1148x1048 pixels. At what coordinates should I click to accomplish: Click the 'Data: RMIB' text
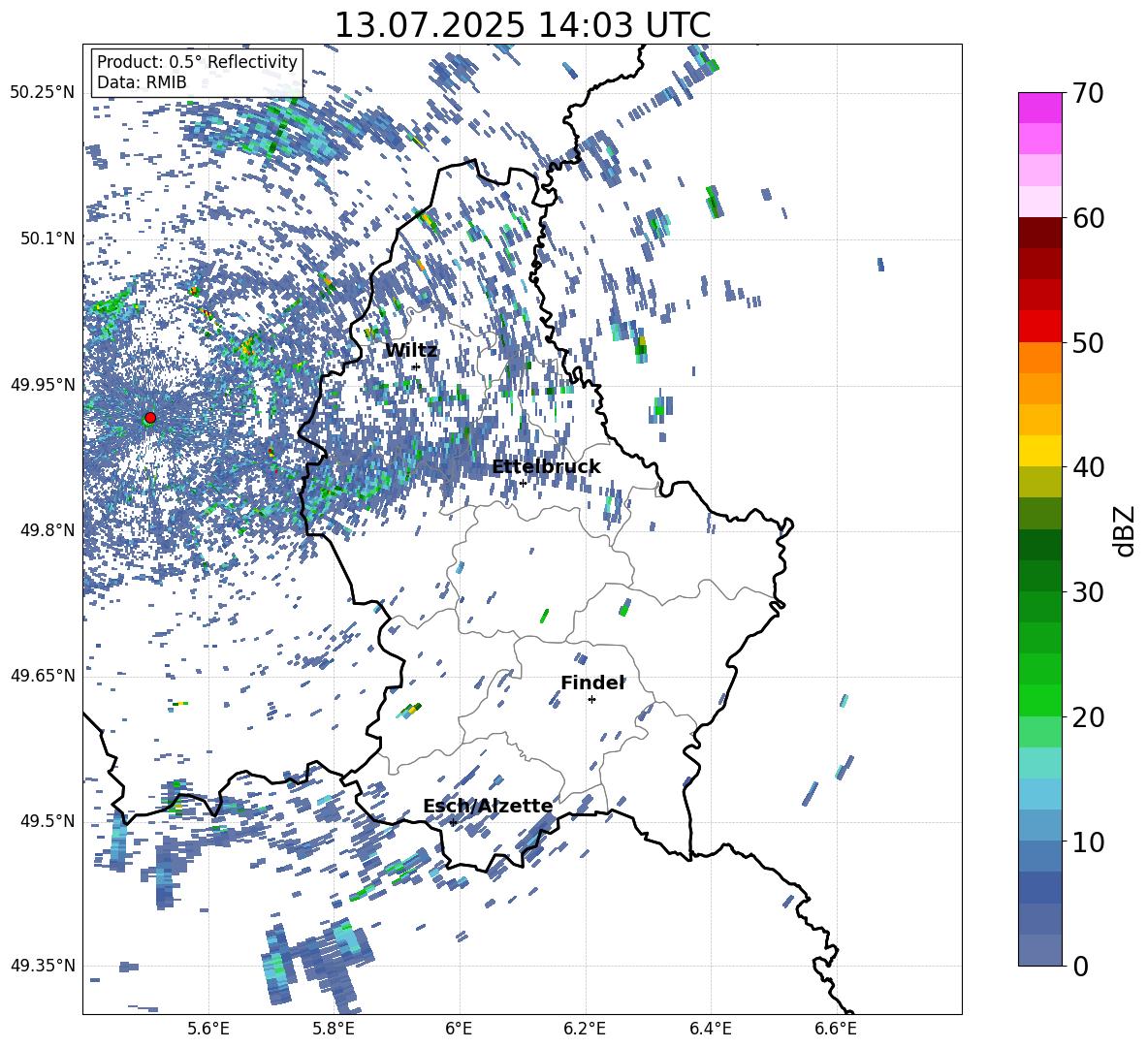[x=142, y=82]
